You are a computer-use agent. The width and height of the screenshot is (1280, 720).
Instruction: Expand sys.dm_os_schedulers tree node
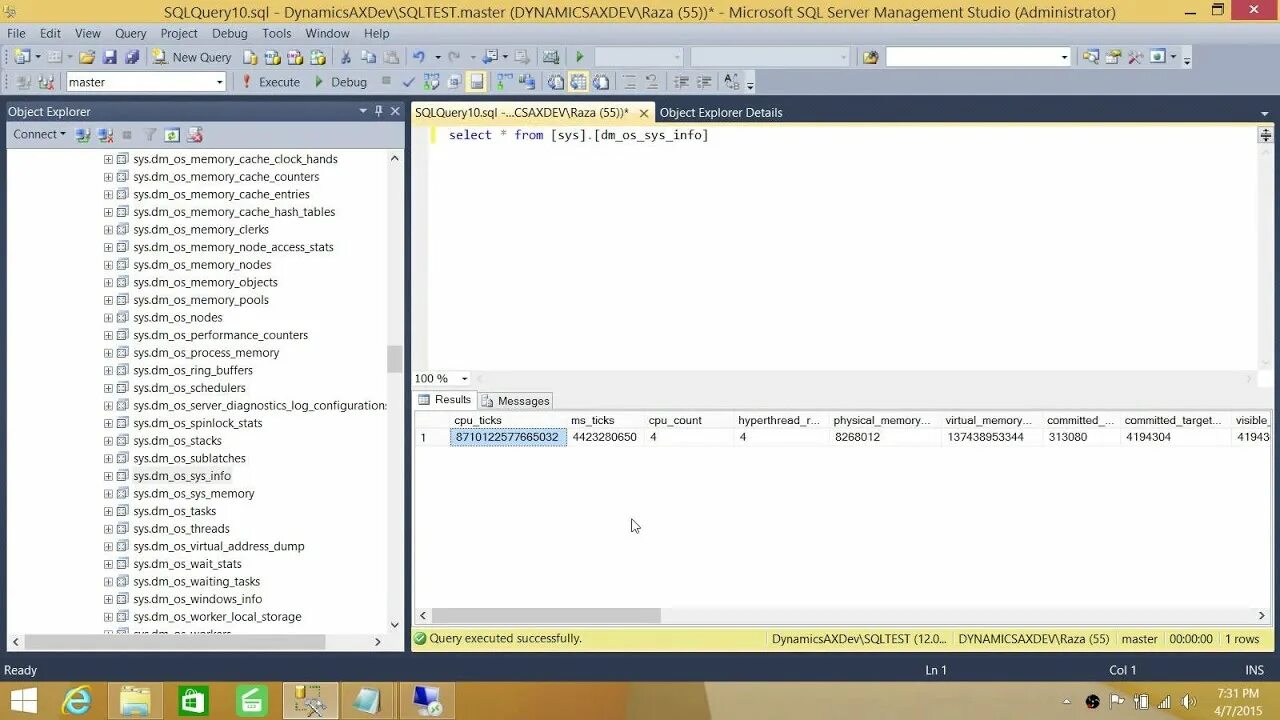tap(108, 388)
